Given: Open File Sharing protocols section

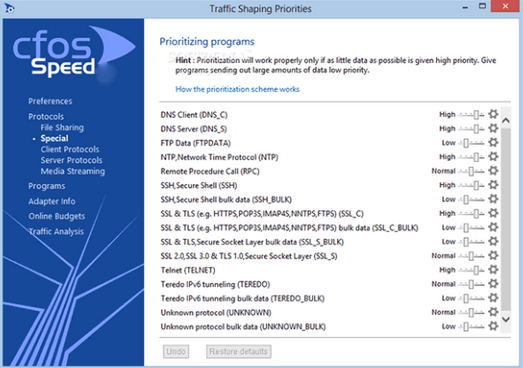Looking at the screenshot, I should click(x=62, y=127).
